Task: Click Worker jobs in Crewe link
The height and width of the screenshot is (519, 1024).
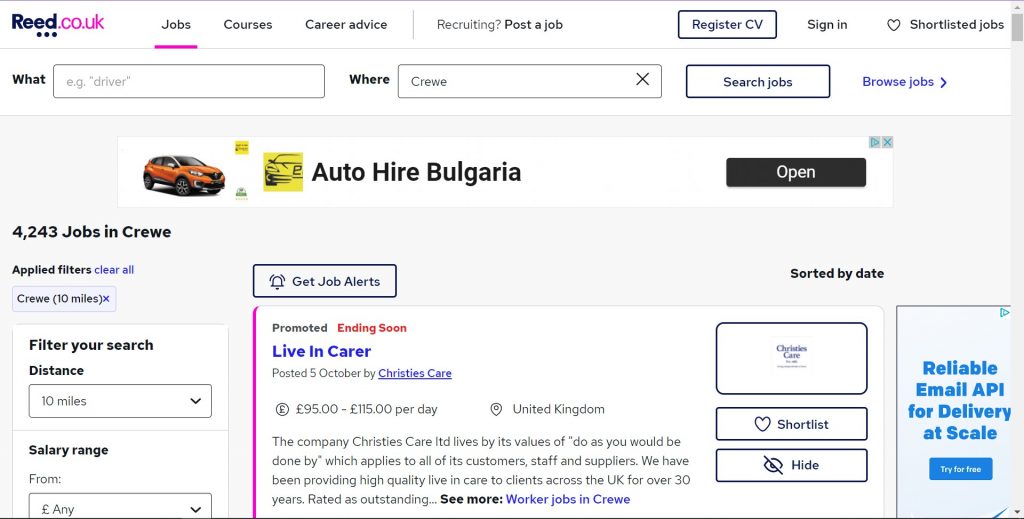Action: click(x=568, y=499)
